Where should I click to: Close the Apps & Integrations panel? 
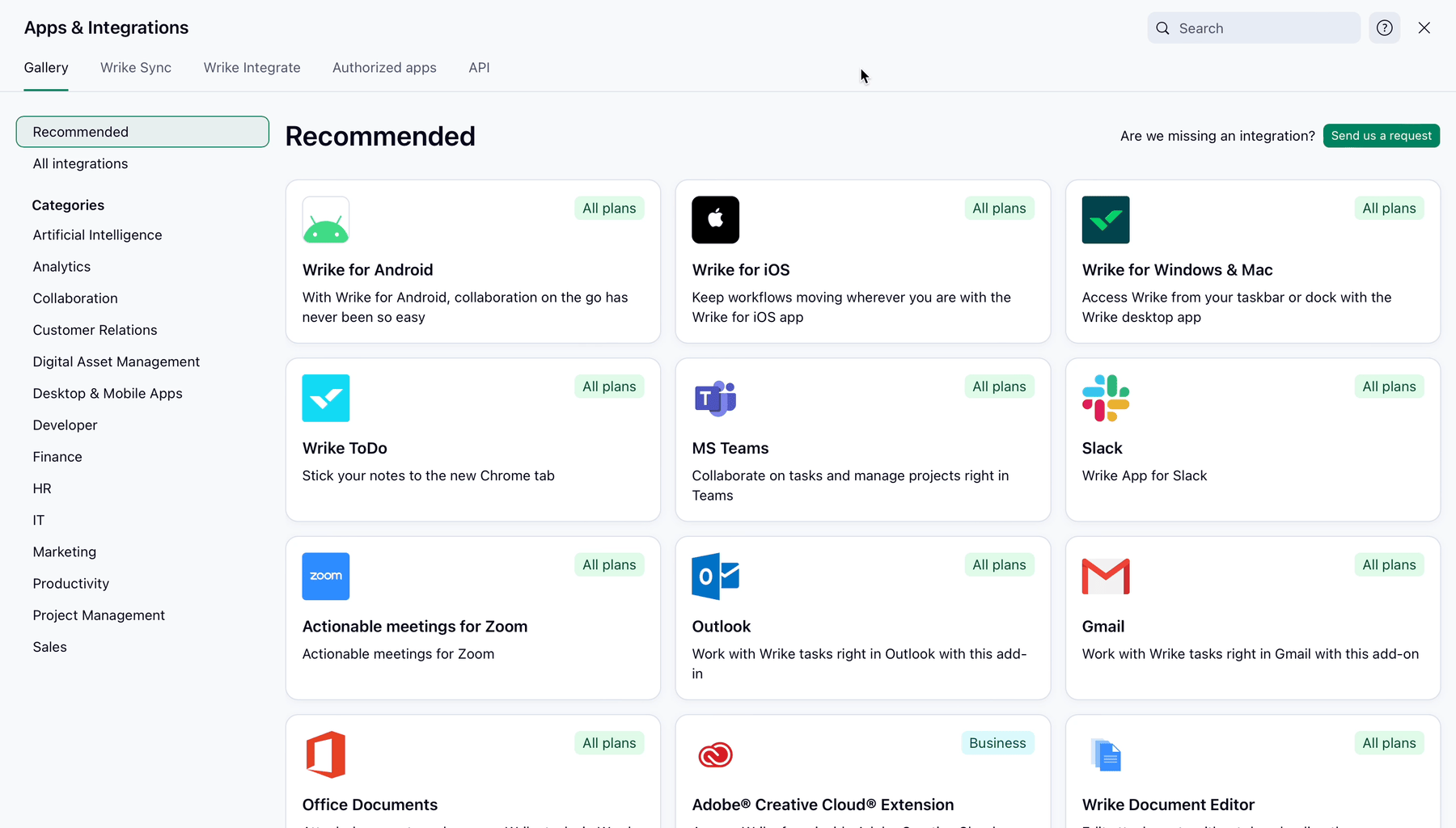point(1424,28)
